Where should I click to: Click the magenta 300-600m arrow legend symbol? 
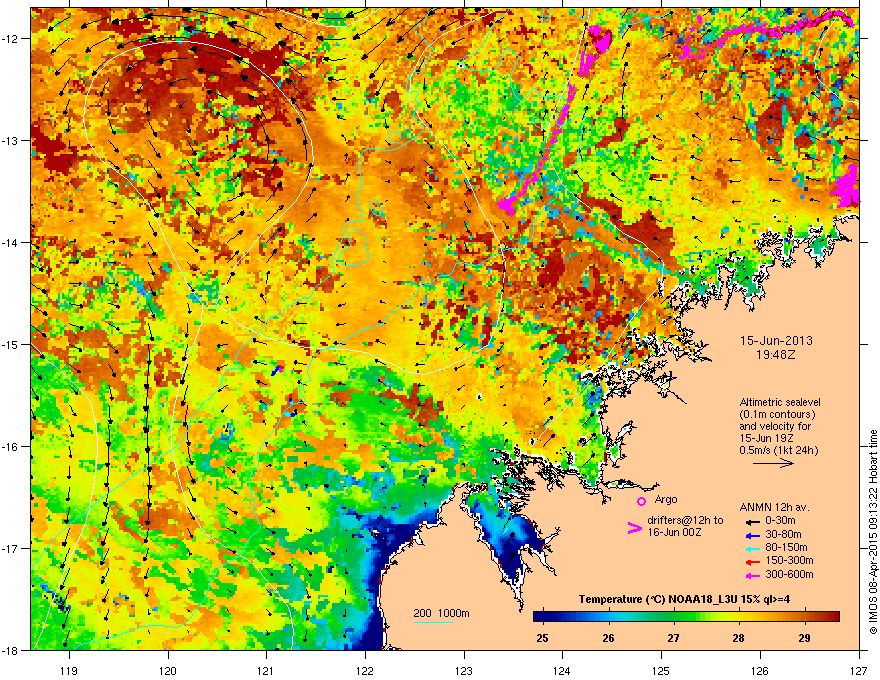[x=752, y=575]
